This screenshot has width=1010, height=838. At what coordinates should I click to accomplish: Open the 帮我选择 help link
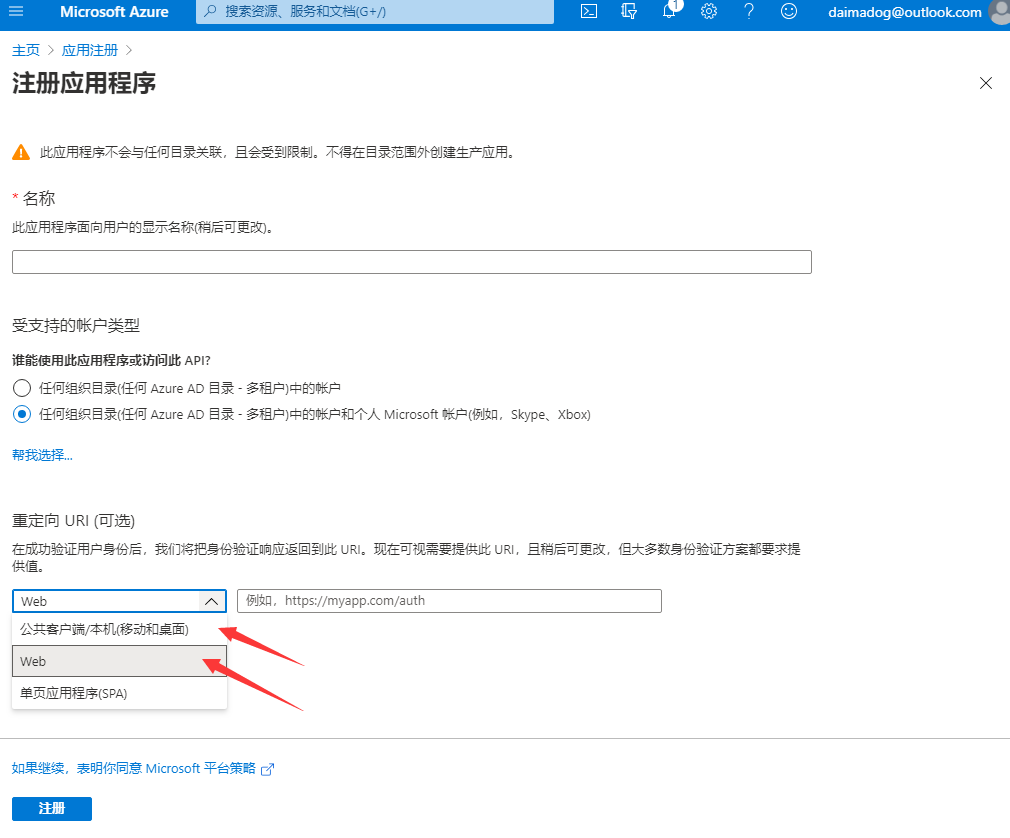pos(43,455)
